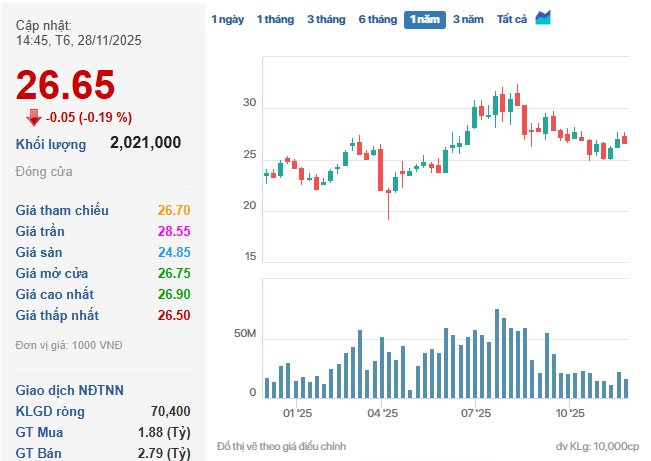The width and height of the screenshot is (651, 461).
Task: Show all data with Tất cả
Action: 512,19
